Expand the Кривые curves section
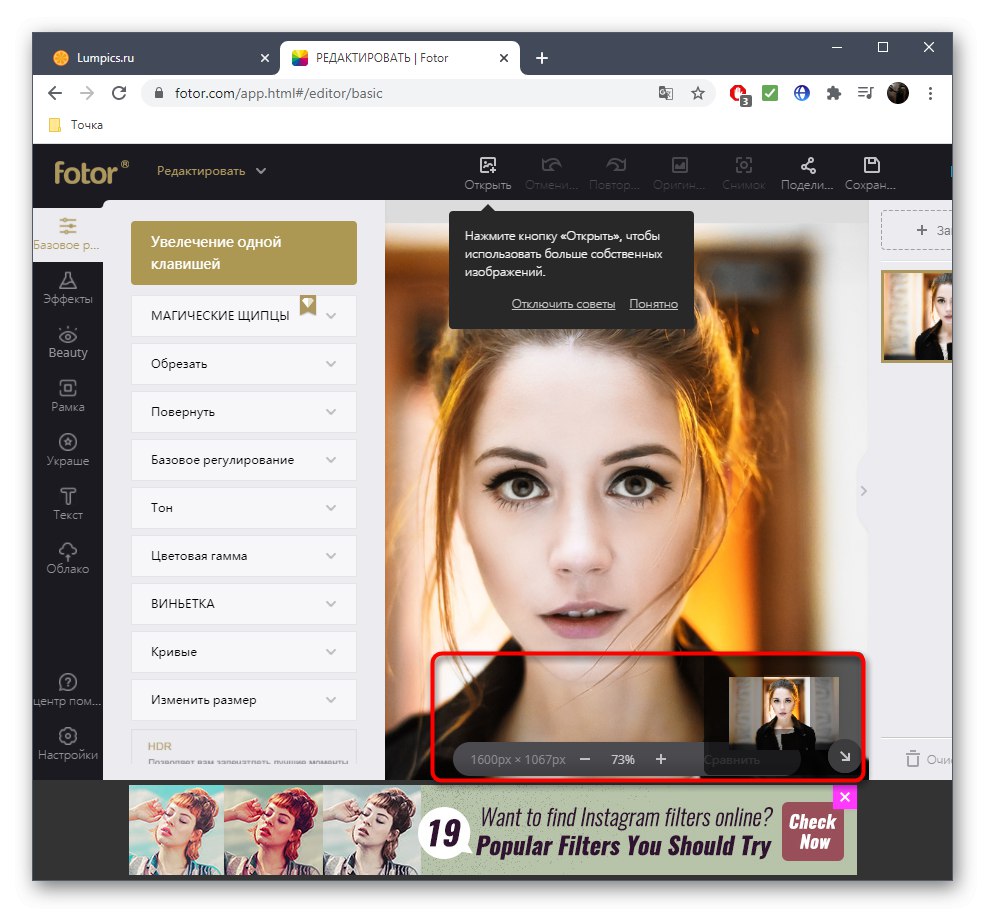This screenshot has width=985, height=913. pos(244,652)
